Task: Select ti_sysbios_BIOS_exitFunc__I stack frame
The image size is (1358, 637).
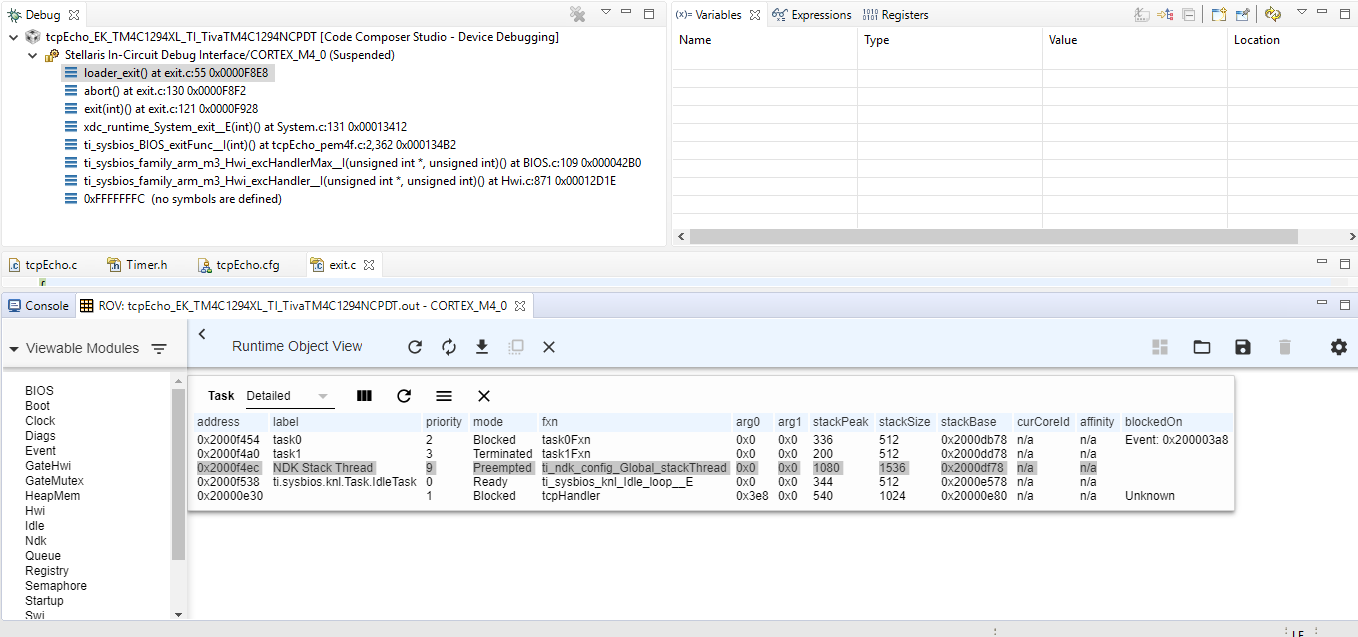Action: coord(260,145)
